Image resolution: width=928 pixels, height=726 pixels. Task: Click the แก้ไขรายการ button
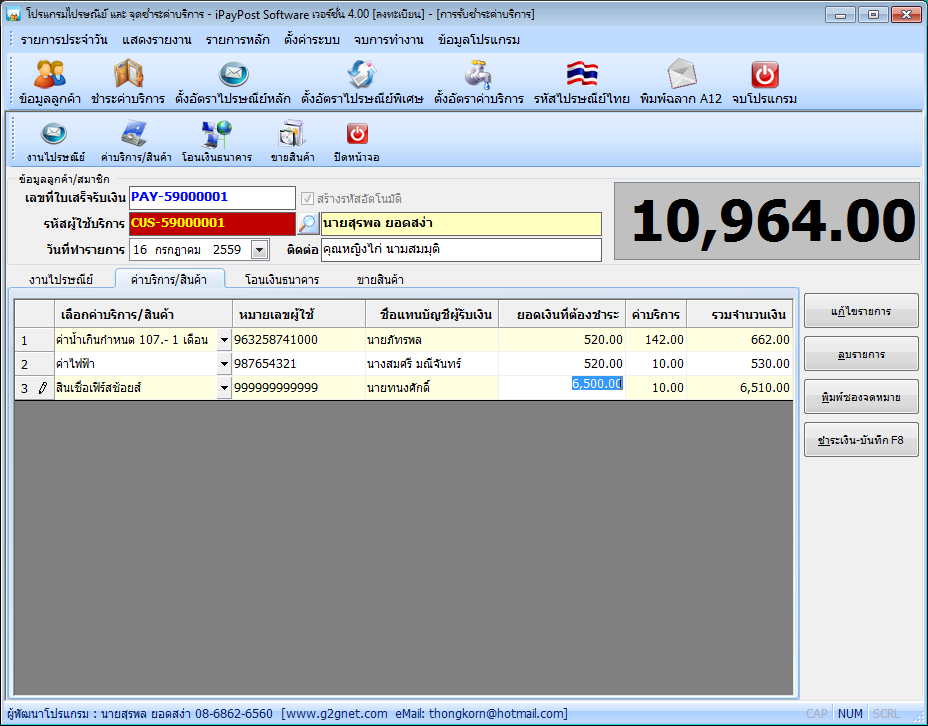(861, 312)
